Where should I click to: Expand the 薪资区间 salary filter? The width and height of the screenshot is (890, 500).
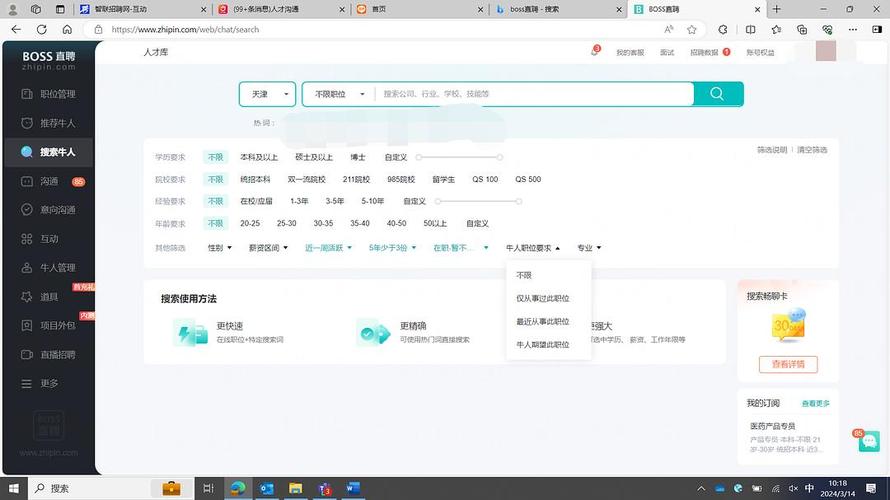click(268, 248)
